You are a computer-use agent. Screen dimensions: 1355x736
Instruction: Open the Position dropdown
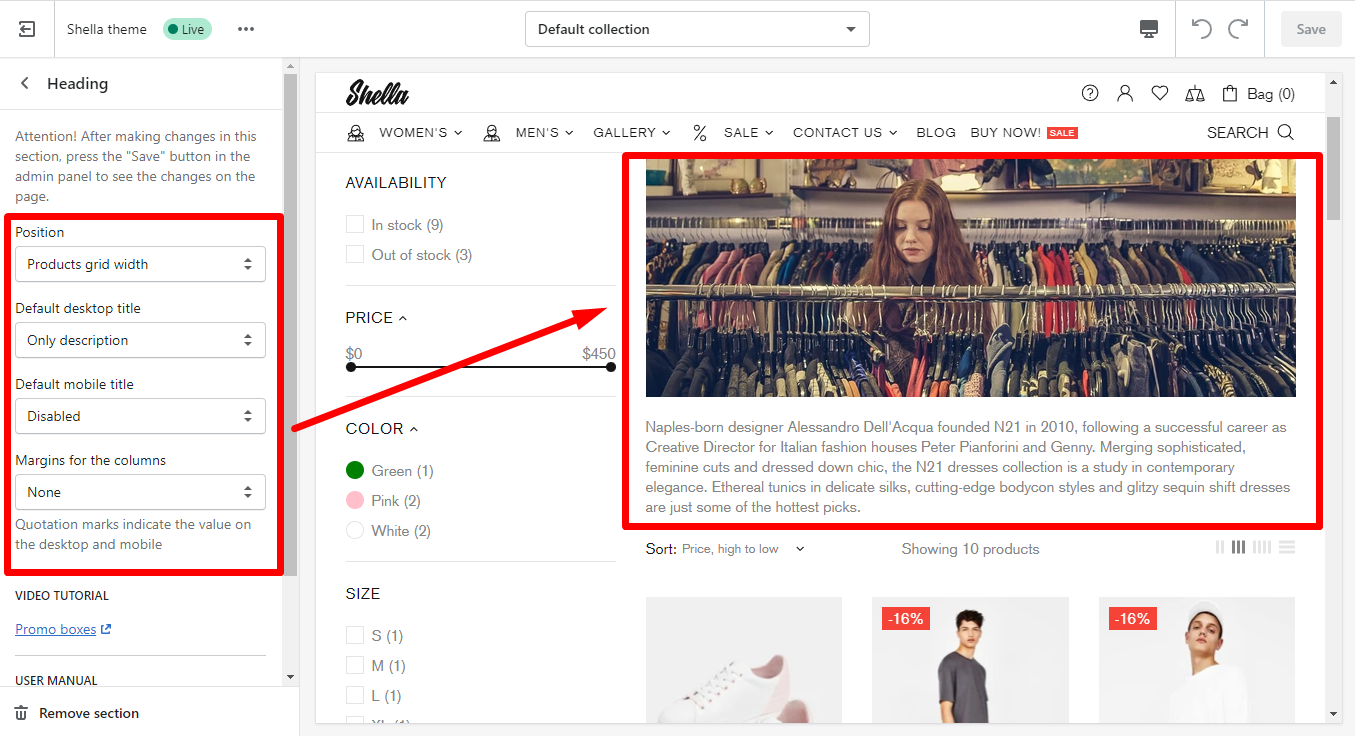pyautogui.click(x=140, y=264)
